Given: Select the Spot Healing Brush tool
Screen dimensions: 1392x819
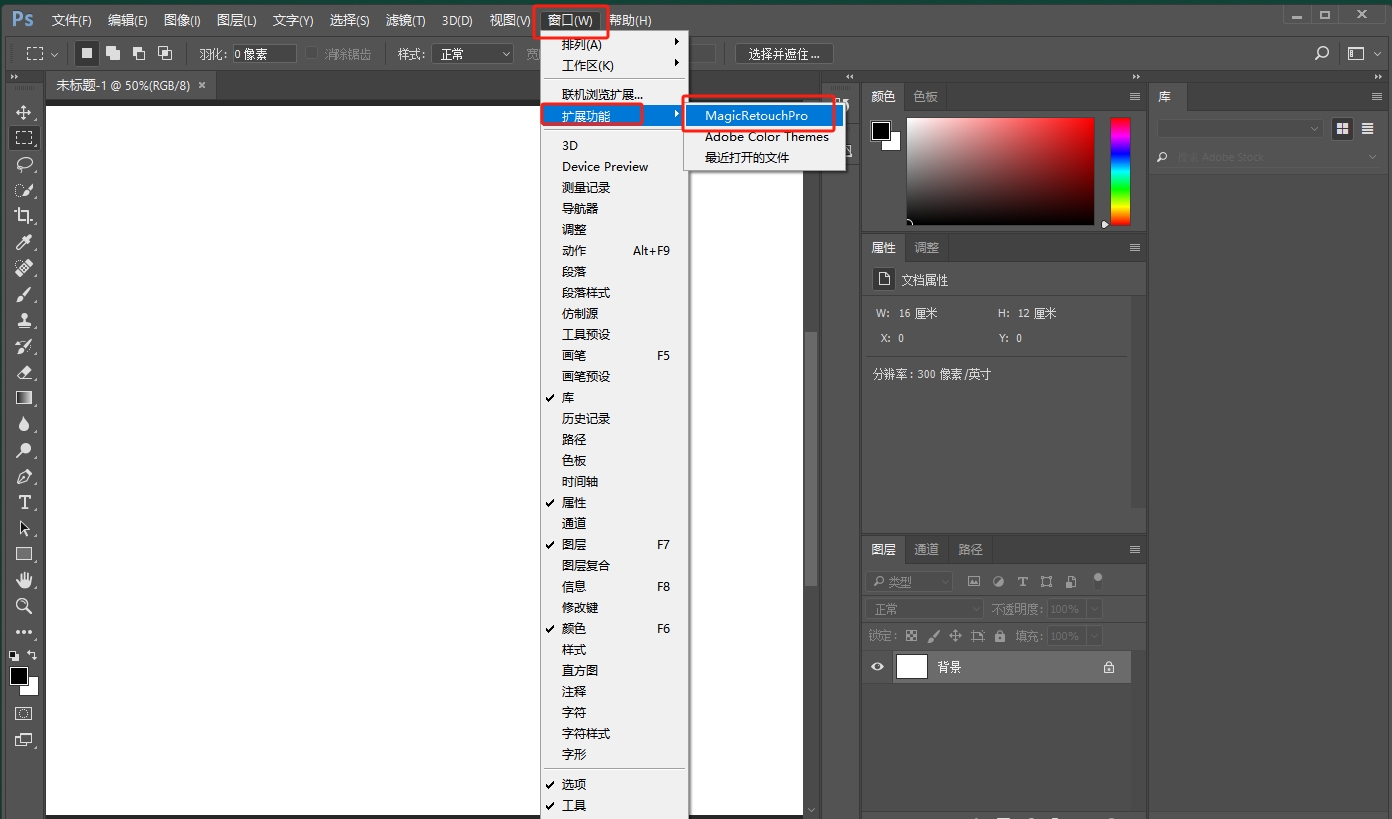Looking at the screenshot, I should click(x=24, y=268).
